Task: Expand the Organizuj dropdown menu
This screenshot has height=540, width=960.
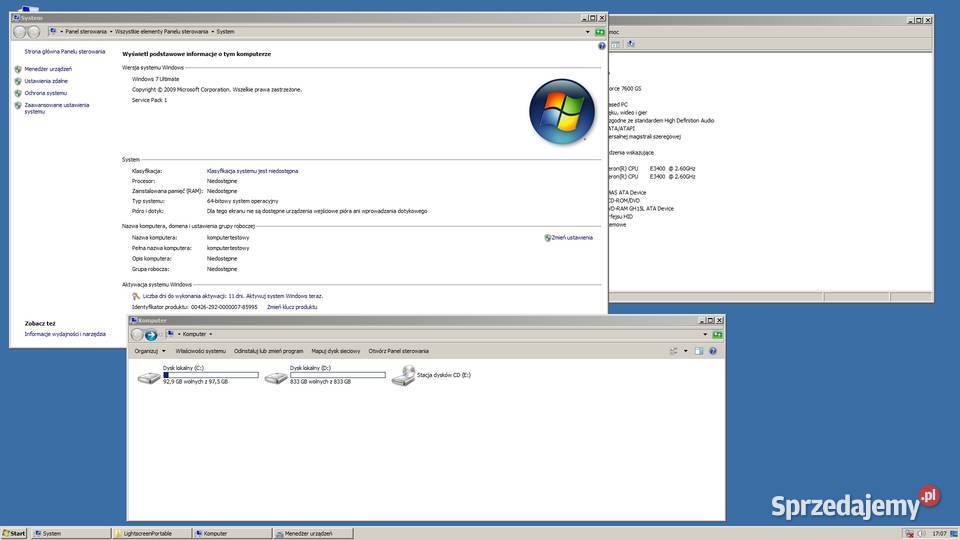Action: 149,351
